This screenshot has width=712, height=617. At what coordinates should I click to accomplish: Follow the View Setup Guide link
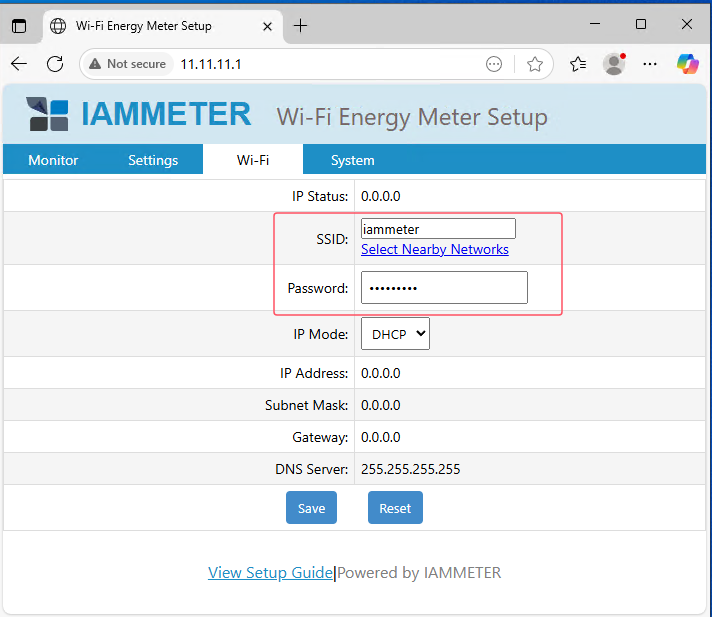(270, 573)
